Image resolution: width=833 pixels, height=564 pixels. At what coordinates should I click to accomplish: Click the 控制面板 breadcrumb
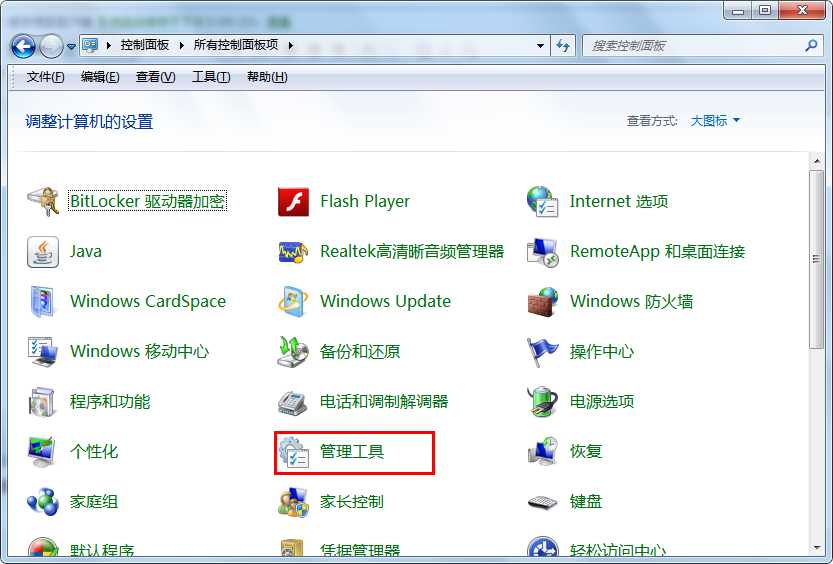pos(144,45)
